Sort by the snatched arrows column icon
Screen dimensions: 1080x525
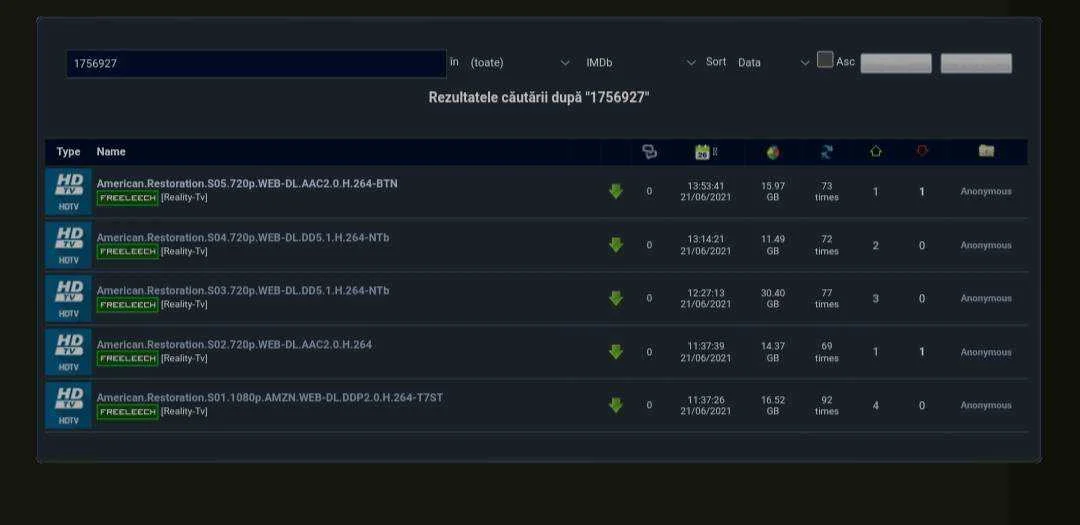(827, 152)
